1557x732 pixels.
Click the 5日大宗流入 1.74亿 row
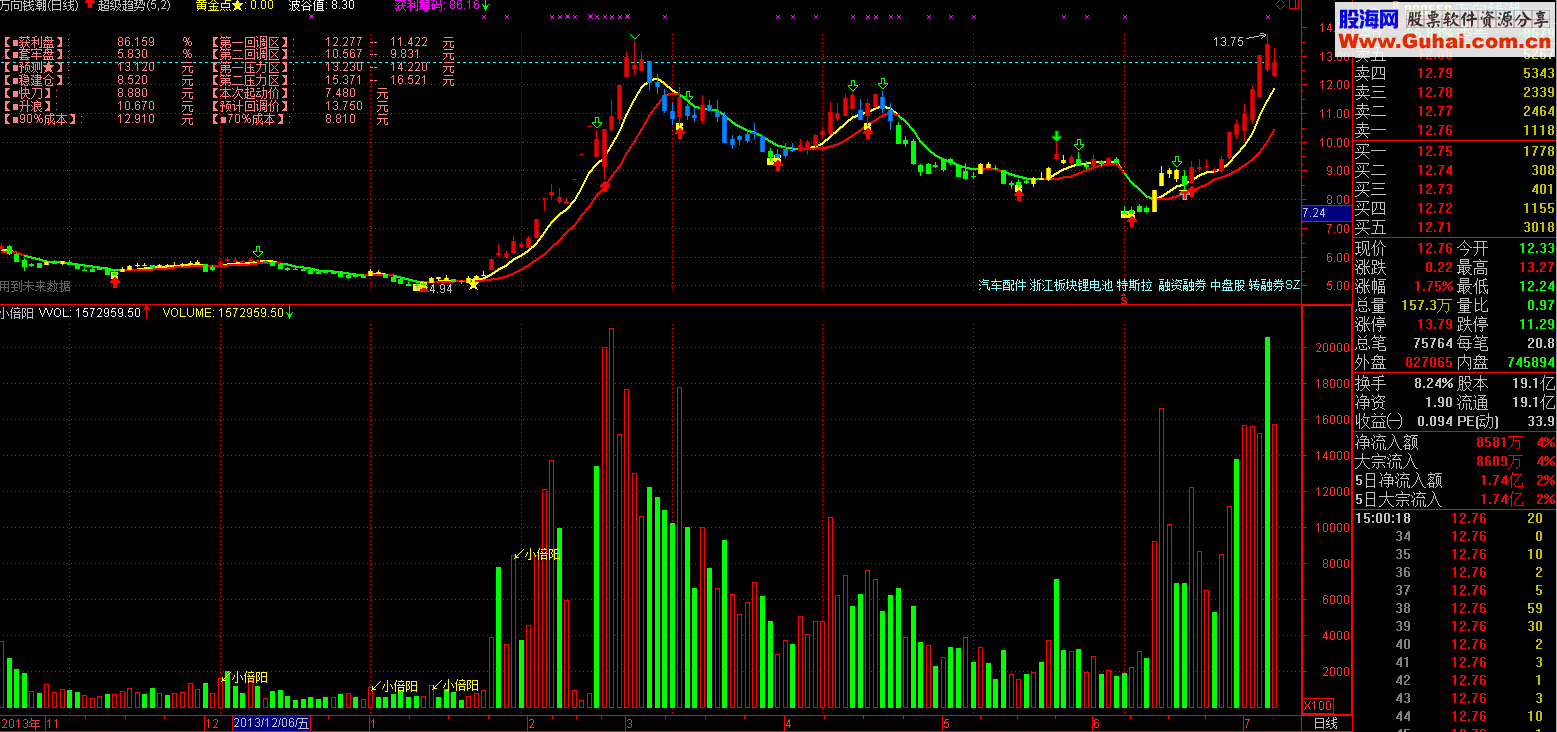point(1454,499)
